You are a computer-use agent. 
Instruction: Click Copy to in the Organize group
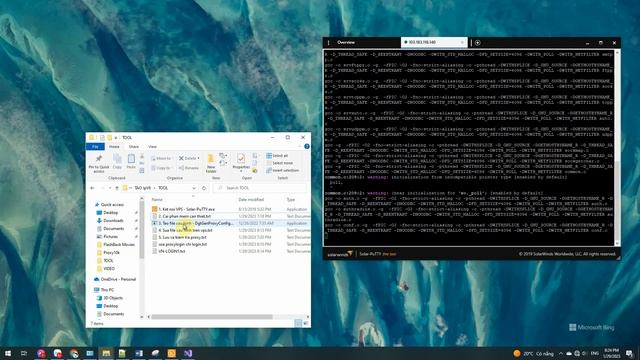coord(161,168)
